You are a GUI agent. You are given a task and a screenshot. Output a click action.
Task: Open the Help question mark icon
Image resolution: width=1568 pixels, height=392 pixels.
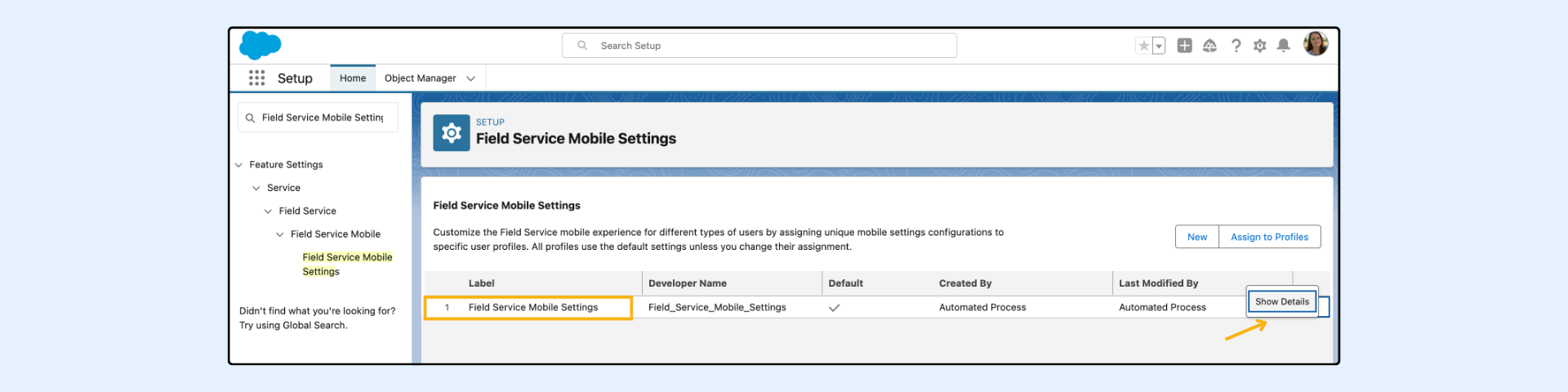click(x=1236, y=46)
